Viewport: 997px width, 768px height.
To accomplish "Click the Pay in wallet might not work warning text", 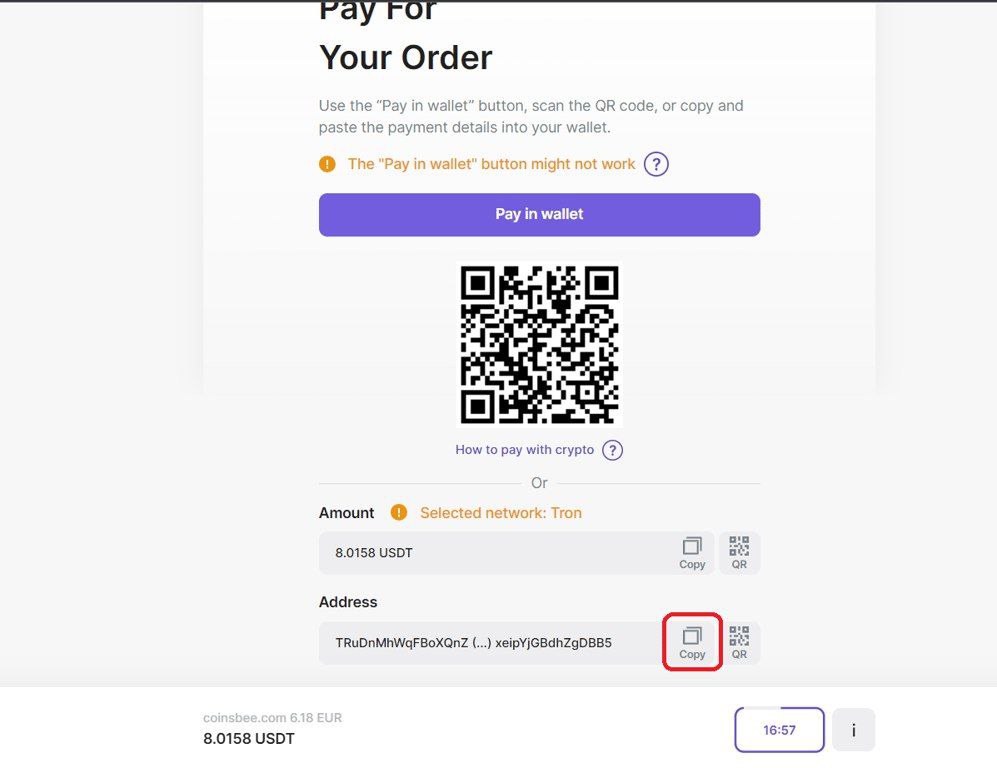I will pyautogui.click(x=491, y=164).
